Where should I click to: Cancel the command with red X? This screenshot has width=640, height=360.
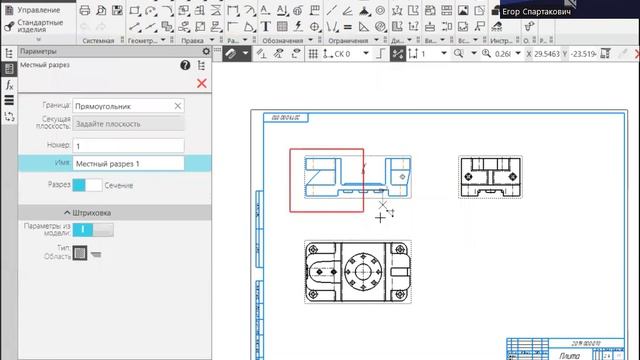click(202, 84)
